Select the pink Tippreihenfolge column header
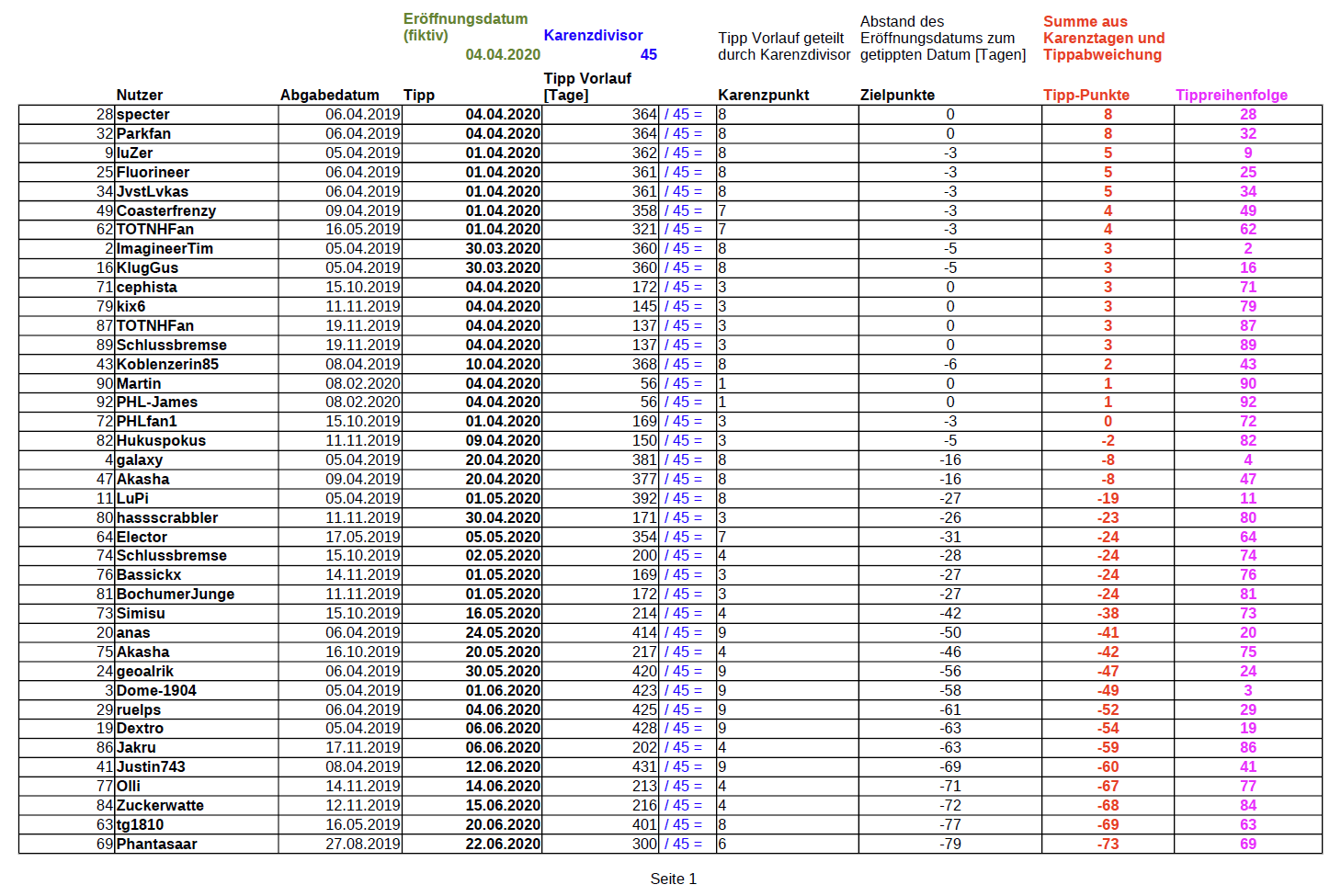Image resolution: width=1341 pixels, height=896 pixels. (x=1231, y=95)
